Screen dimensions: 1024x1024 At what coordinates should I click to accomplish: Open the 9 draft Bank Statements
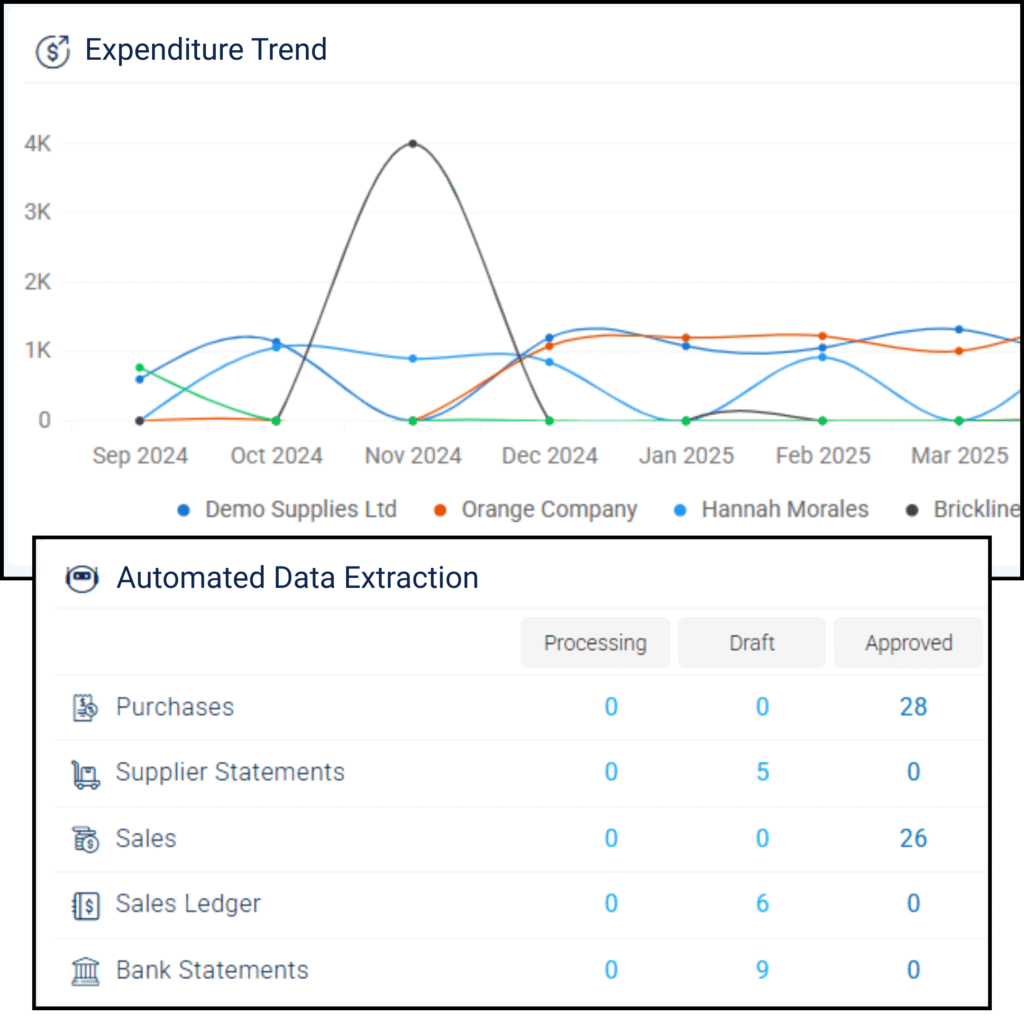click(x=762, y=970)
